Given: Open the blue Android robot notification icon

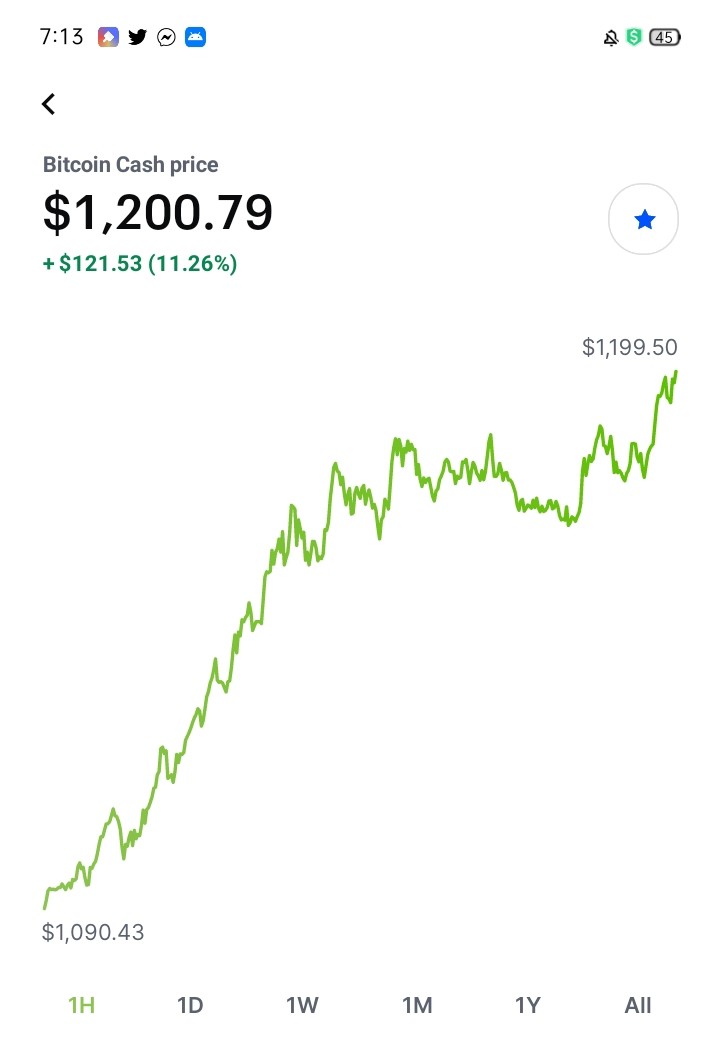Looking at the screenshot, I should [x=195, y=37].
